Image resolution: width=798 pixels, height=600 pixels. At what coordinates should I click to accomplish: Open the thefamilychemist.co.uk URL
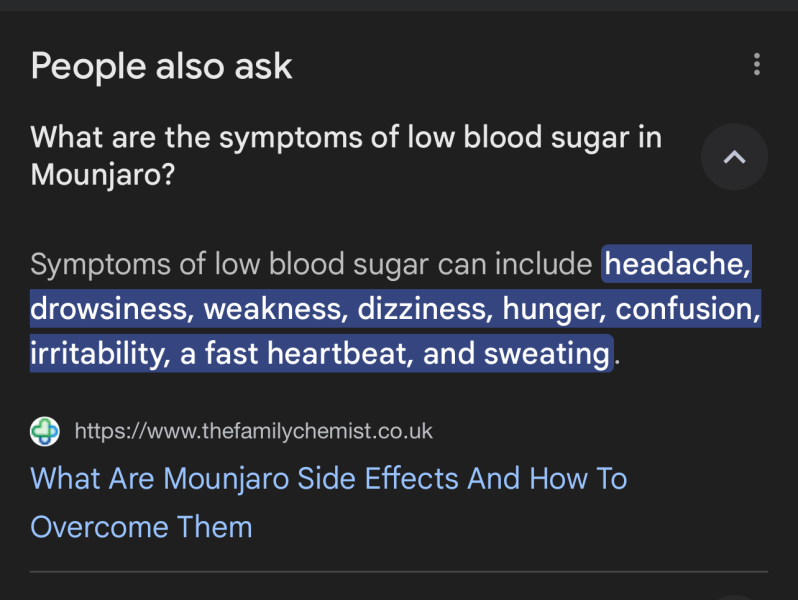253,431
